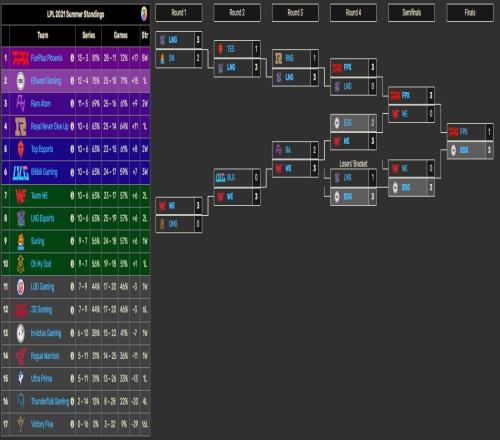Open the Suning team name link

37,241
